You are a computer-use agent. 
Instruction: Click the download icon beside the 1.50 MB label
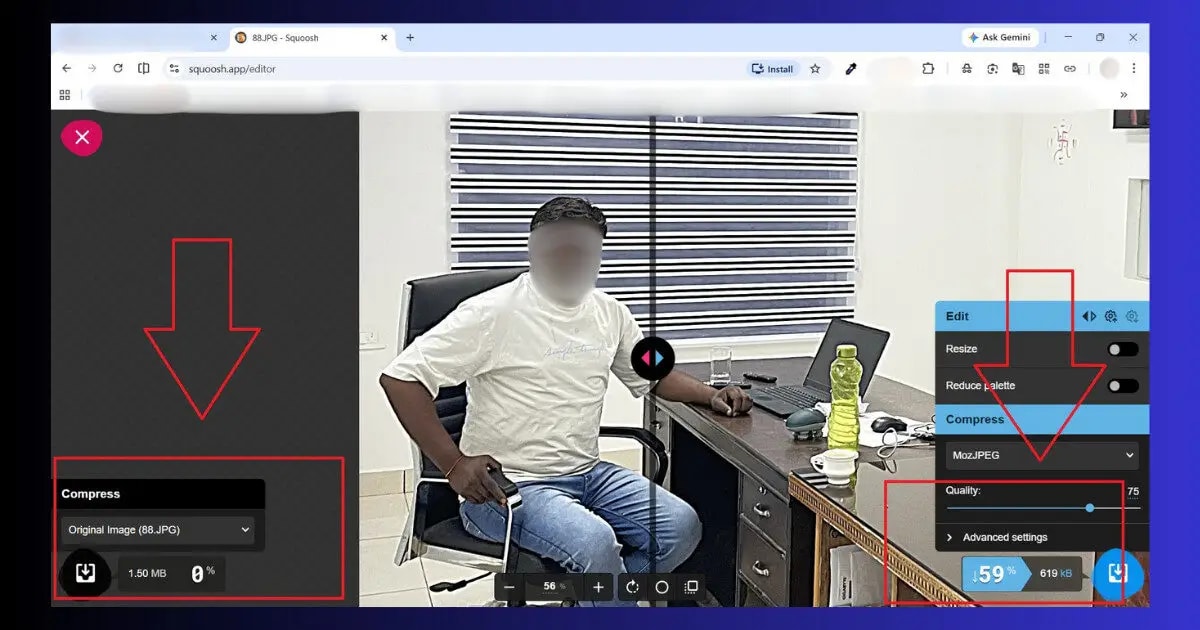pos(85,574)
